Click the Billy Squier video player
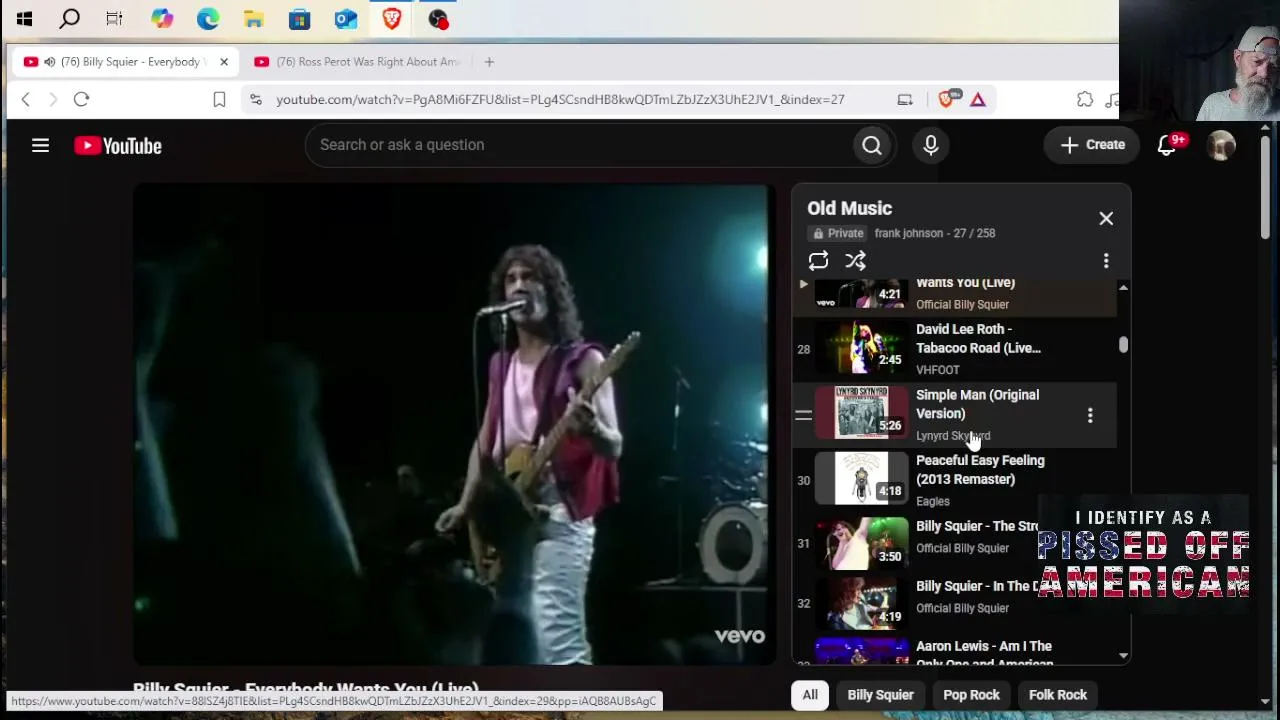 [454, 425]
